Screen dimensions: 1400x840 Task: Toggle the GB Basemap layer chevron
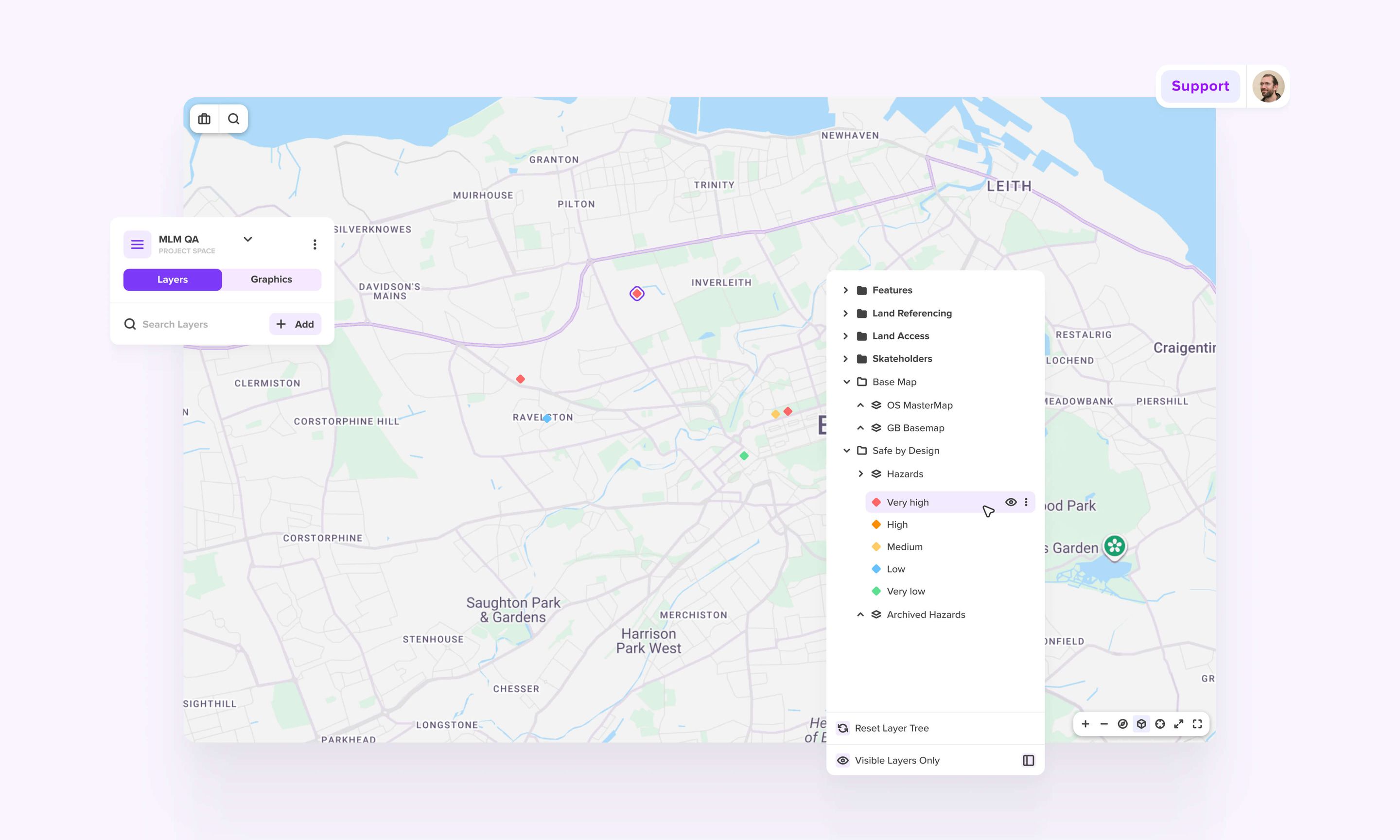click(x=861, y=428)
